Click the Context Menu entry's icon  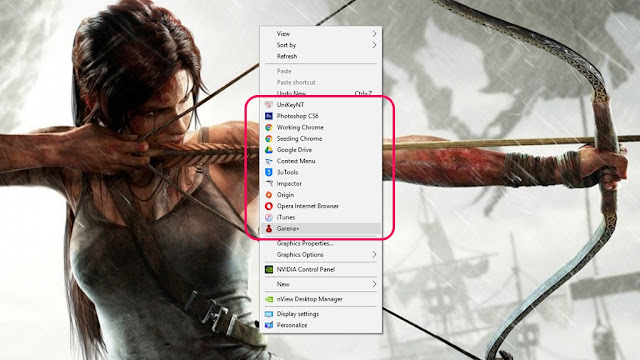click(269, 161)
